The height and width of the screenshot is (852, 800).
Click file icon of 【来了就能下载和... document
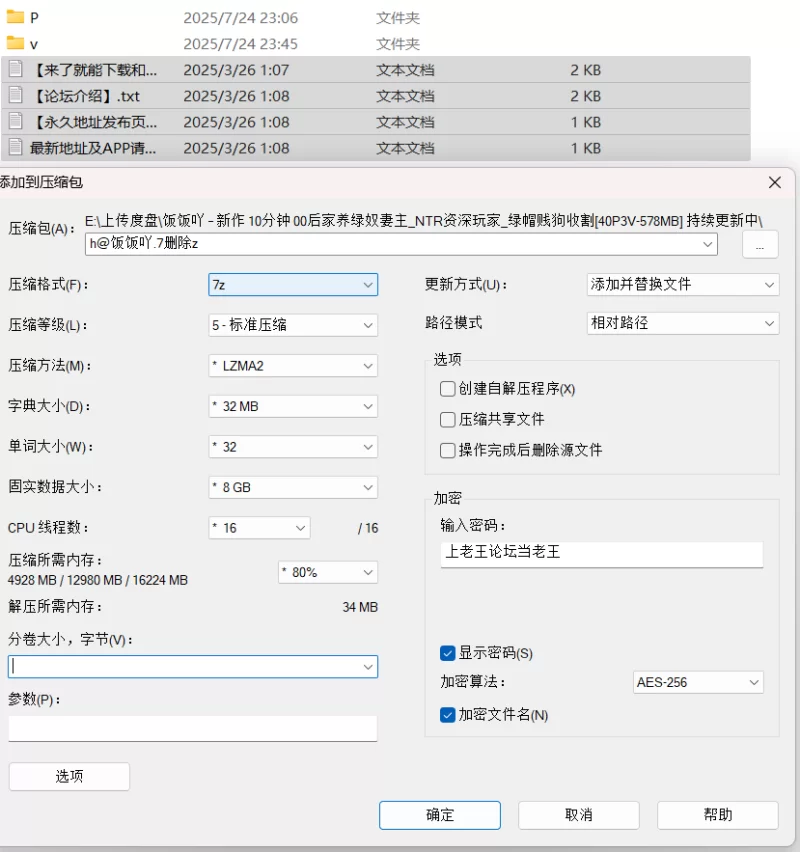point(16,69)
